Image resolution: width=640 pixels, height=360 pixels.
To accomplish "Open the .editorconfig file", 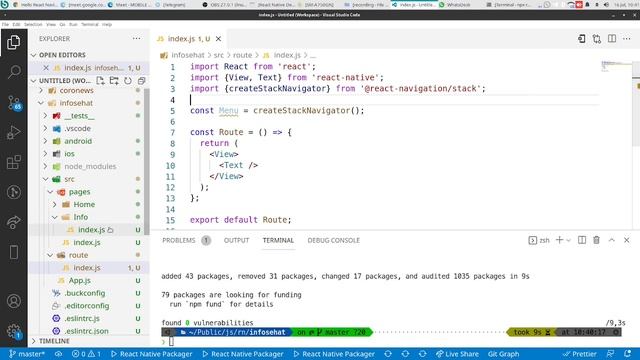I will (87, 306).
